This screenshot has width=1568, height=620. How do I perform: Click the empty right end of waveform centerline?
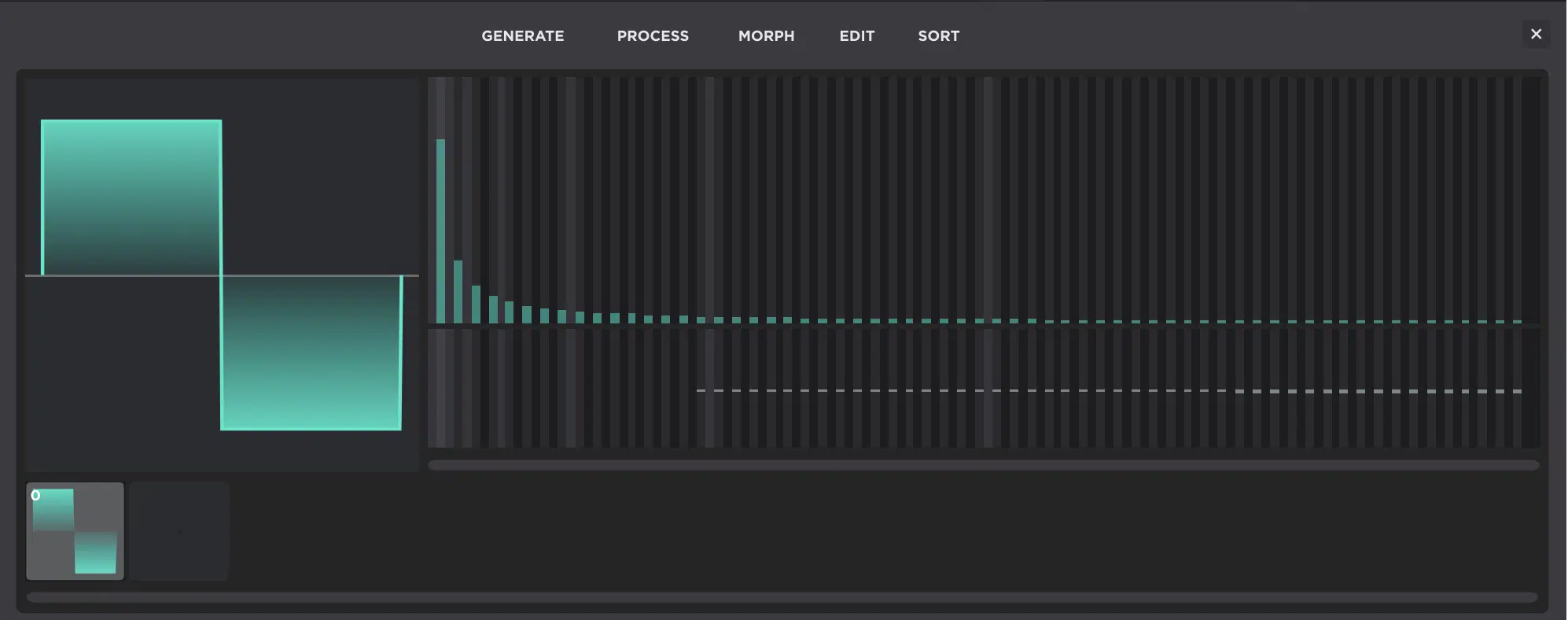point(410,275)
